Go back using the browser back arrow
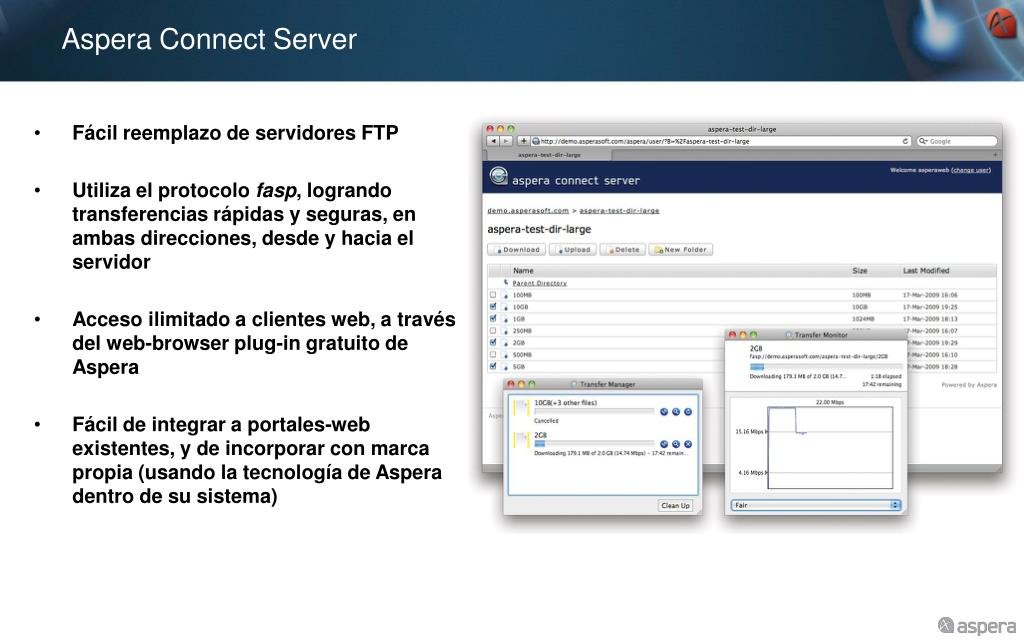The height and width of the screenshot is (640, 1024). [x=494, y=141]
